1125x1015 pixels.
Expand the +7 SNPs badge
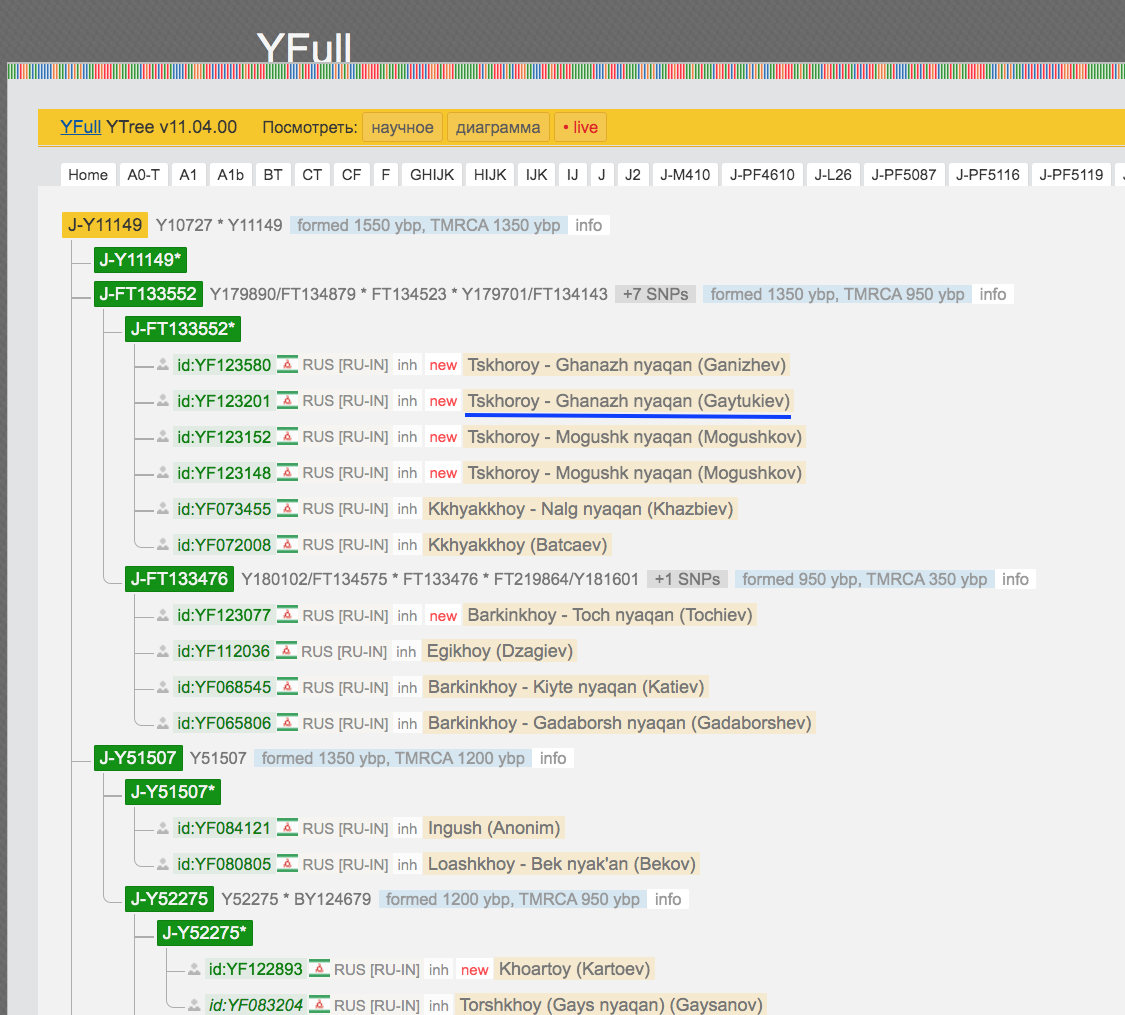tap(655, 294)
